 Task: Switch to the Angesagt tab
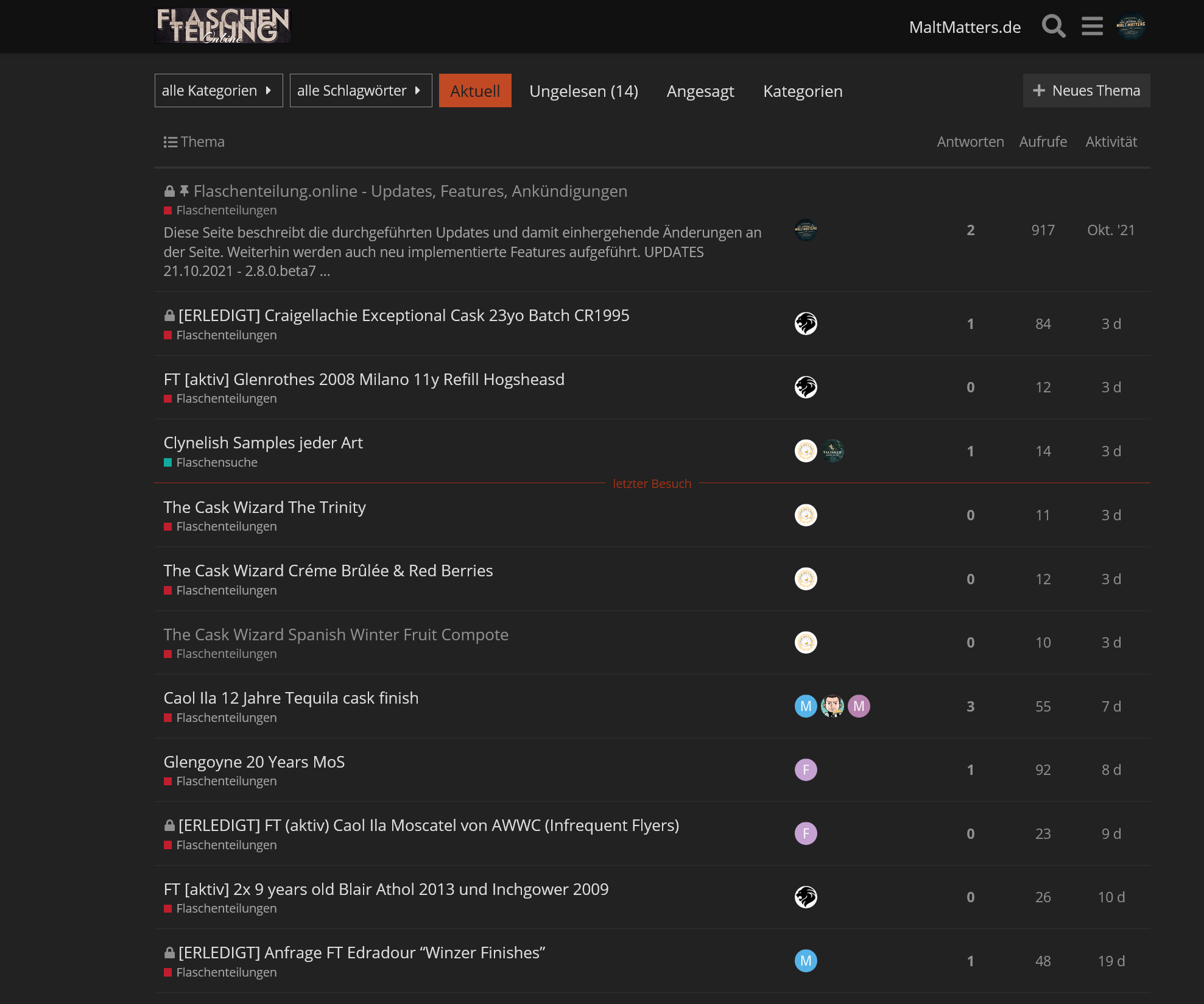pos(700,91)
